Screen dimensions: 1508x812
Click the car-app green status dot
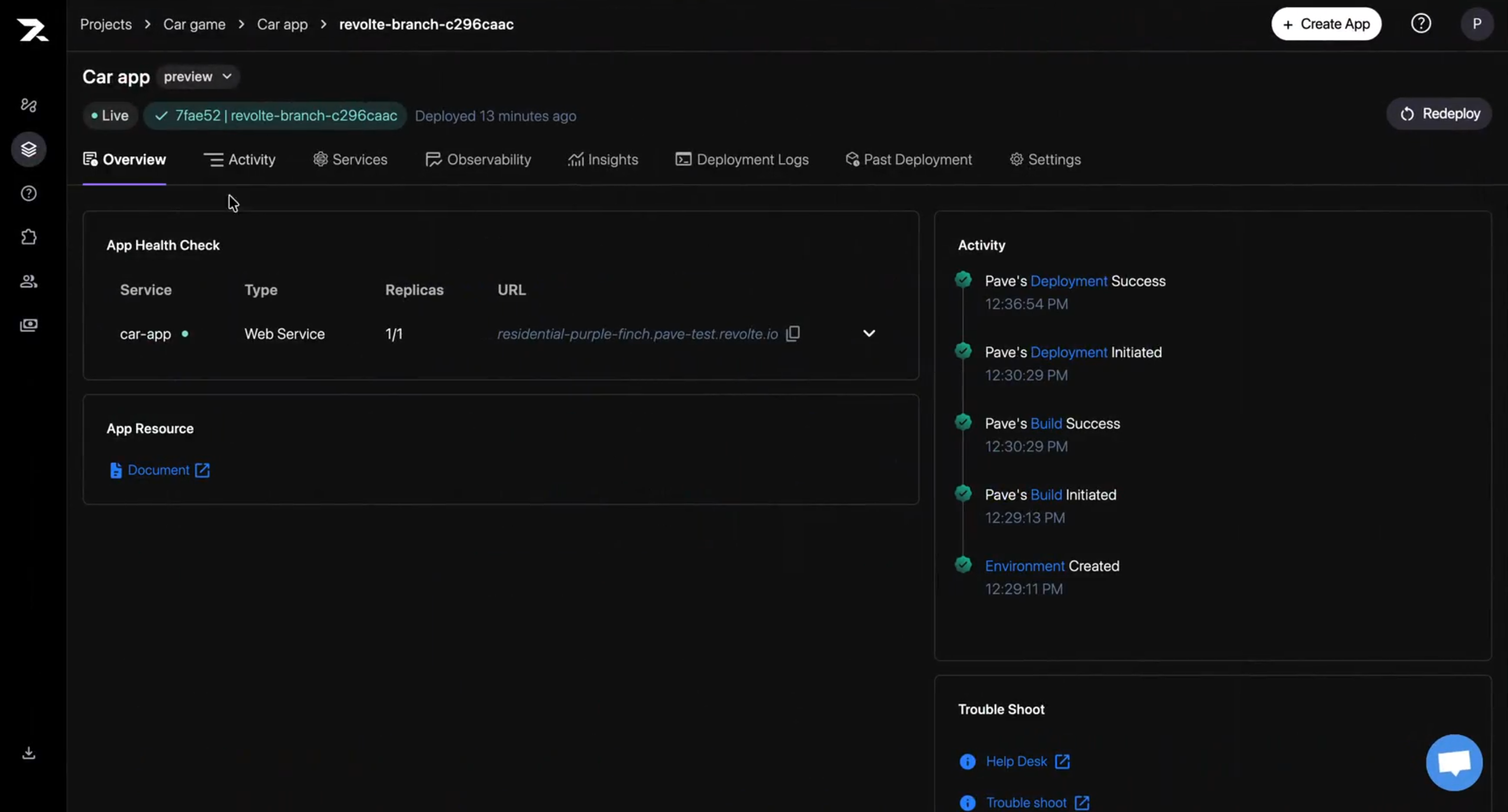point(185,334)
